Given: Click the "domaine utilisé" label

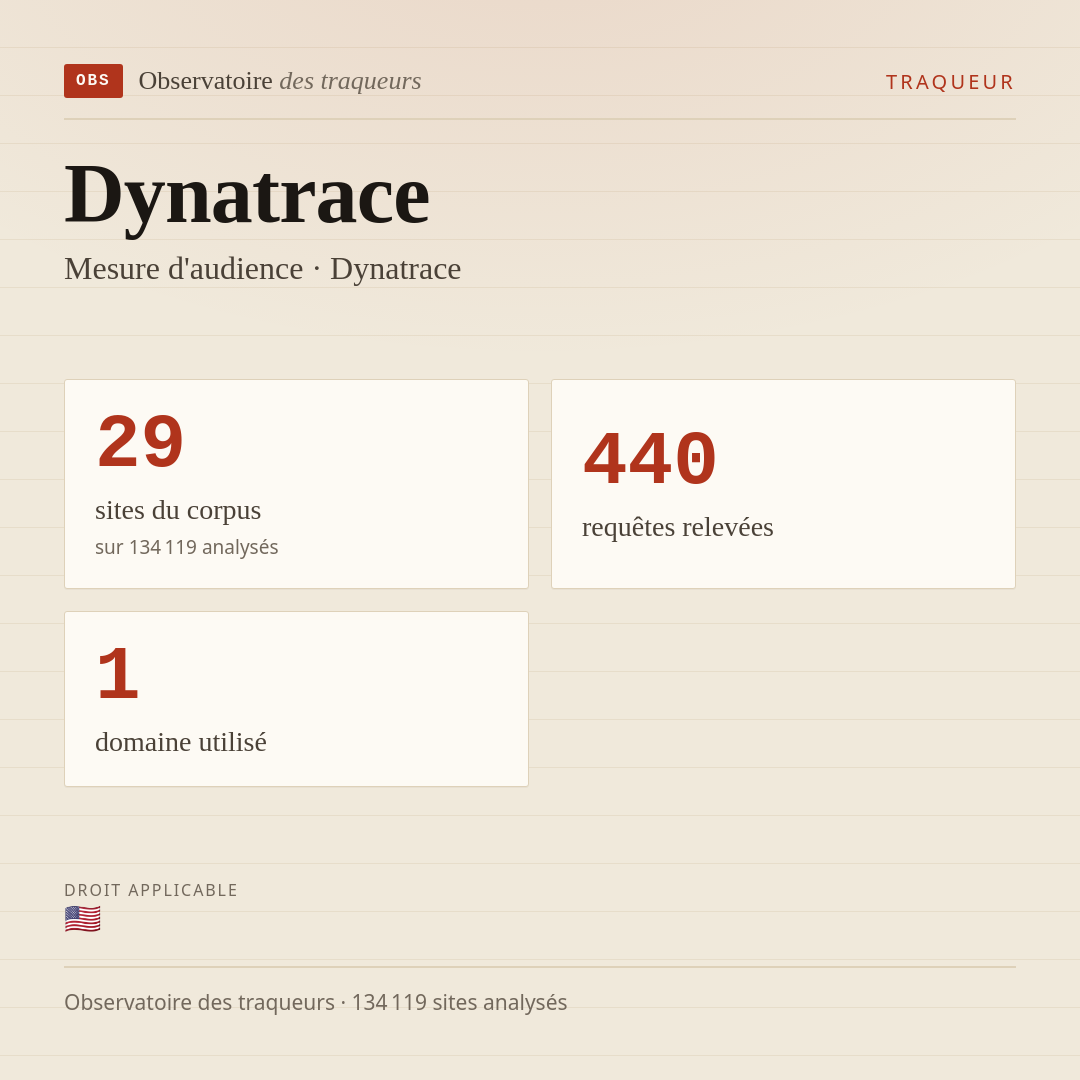Looking at the screenshot, I should pyautogui.click(x=180, y=742).
